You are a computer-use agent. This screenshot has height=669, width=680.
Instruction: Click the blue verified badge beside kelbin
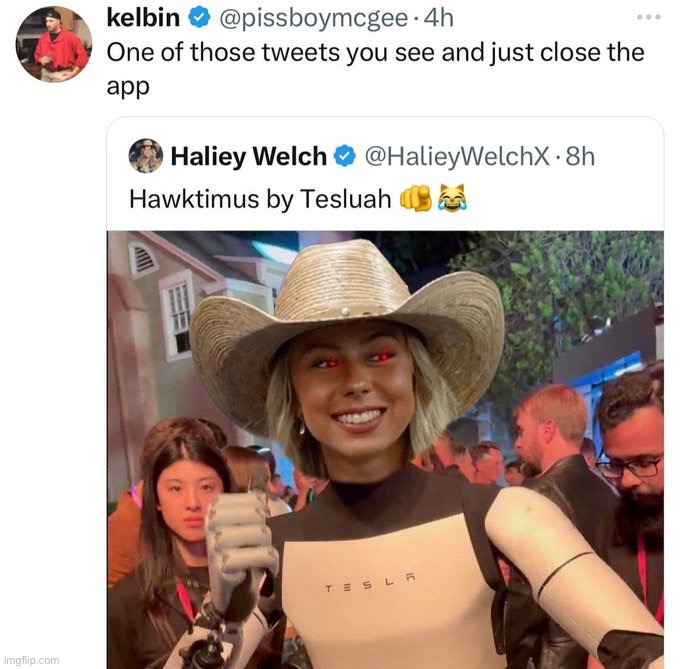(199, 18)
